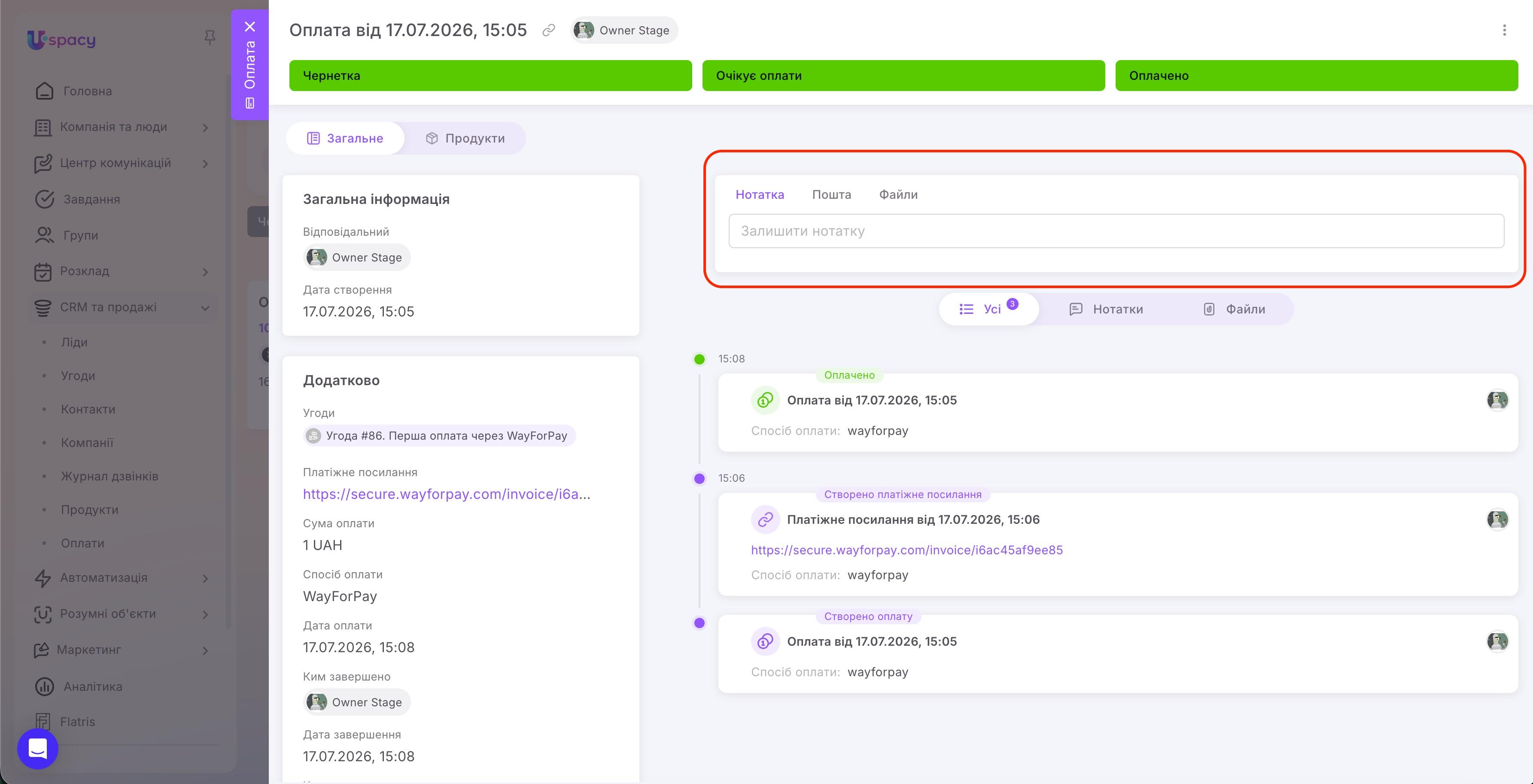Click the uspacy logo
This screenshot has height=784, width=1533.
pyautogui.click(x=61, y=40)
